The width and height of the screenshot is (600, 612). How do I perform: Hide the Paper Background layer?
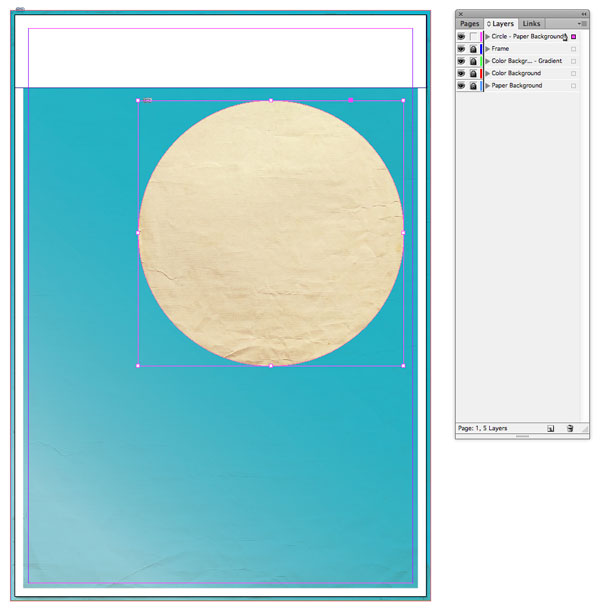tap(461, 86)
